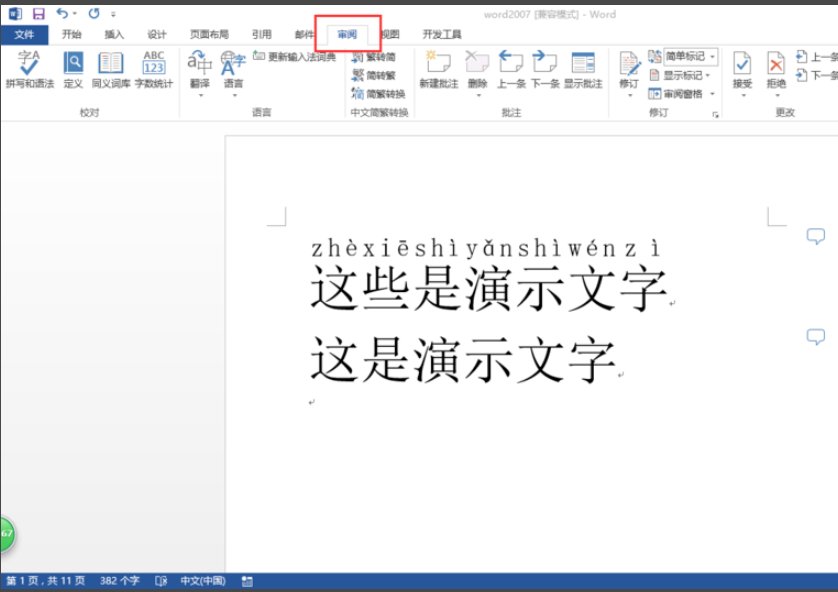The width and height of the screenshot is (838, 592).
Task: Switch to the 开始 ribbon tab
Action: pyautogui.click(x=73, y=32)
